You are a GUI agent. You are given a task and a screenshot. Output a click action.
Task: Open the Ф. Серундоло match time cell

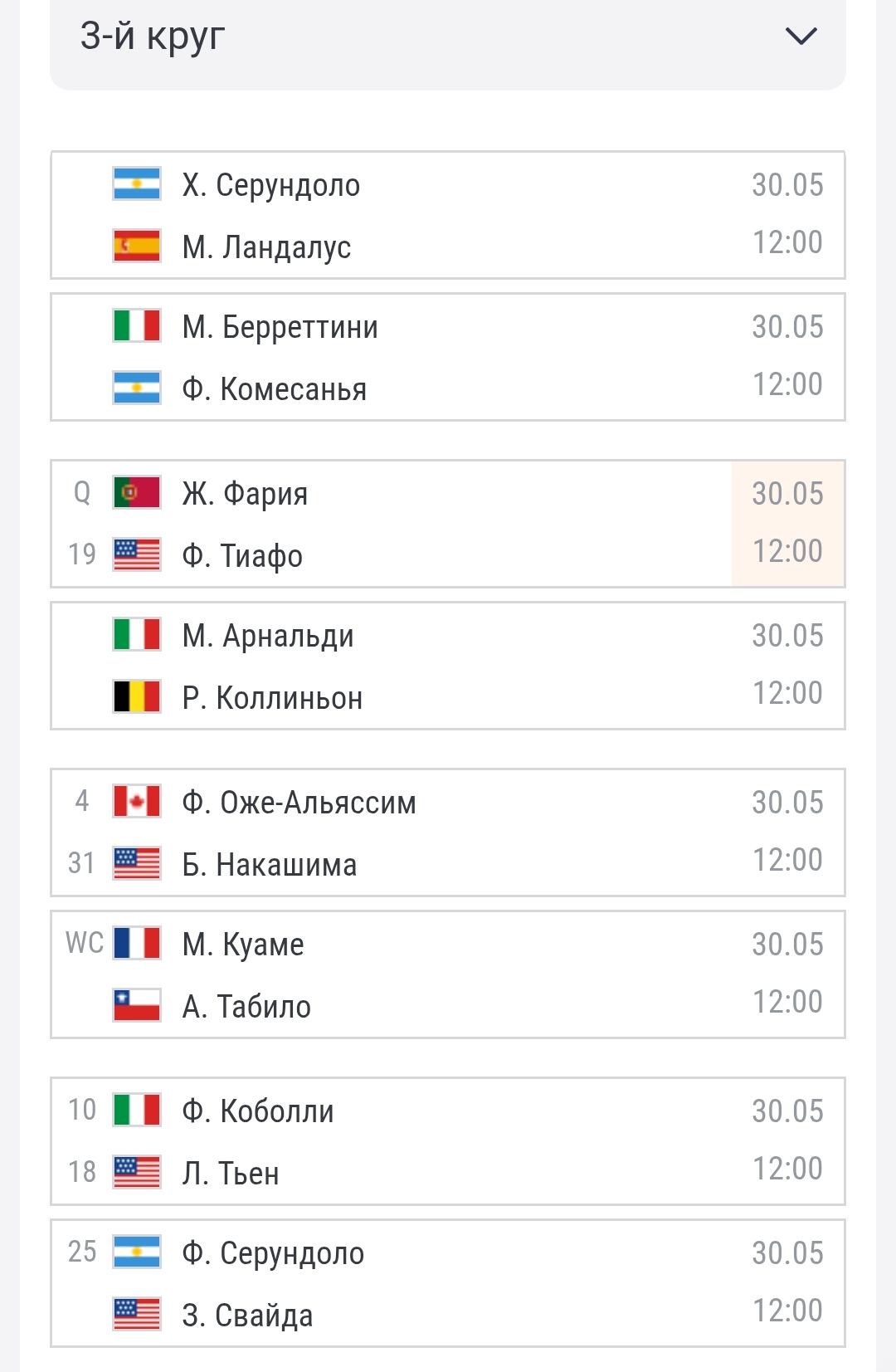[x=787, y=1283]
